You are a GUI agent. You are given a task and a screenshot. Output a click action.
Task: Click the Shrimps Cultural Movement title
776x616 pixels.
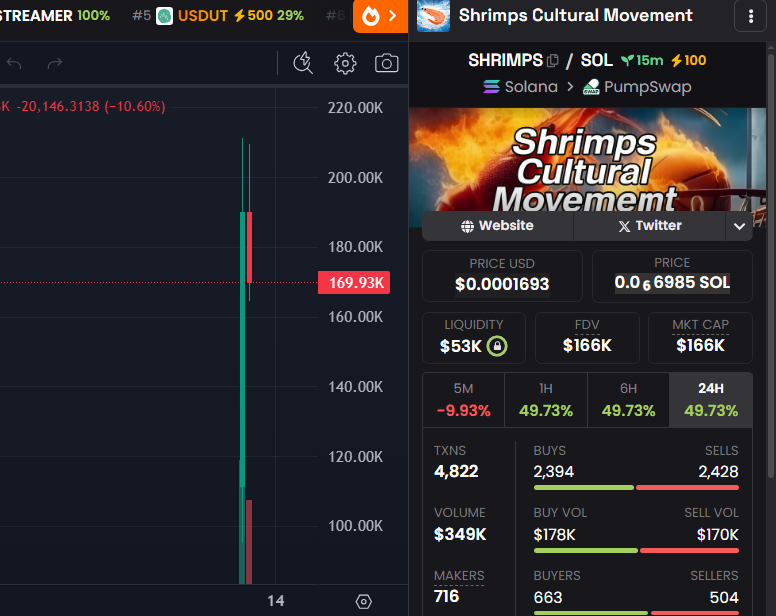point(575,15)
